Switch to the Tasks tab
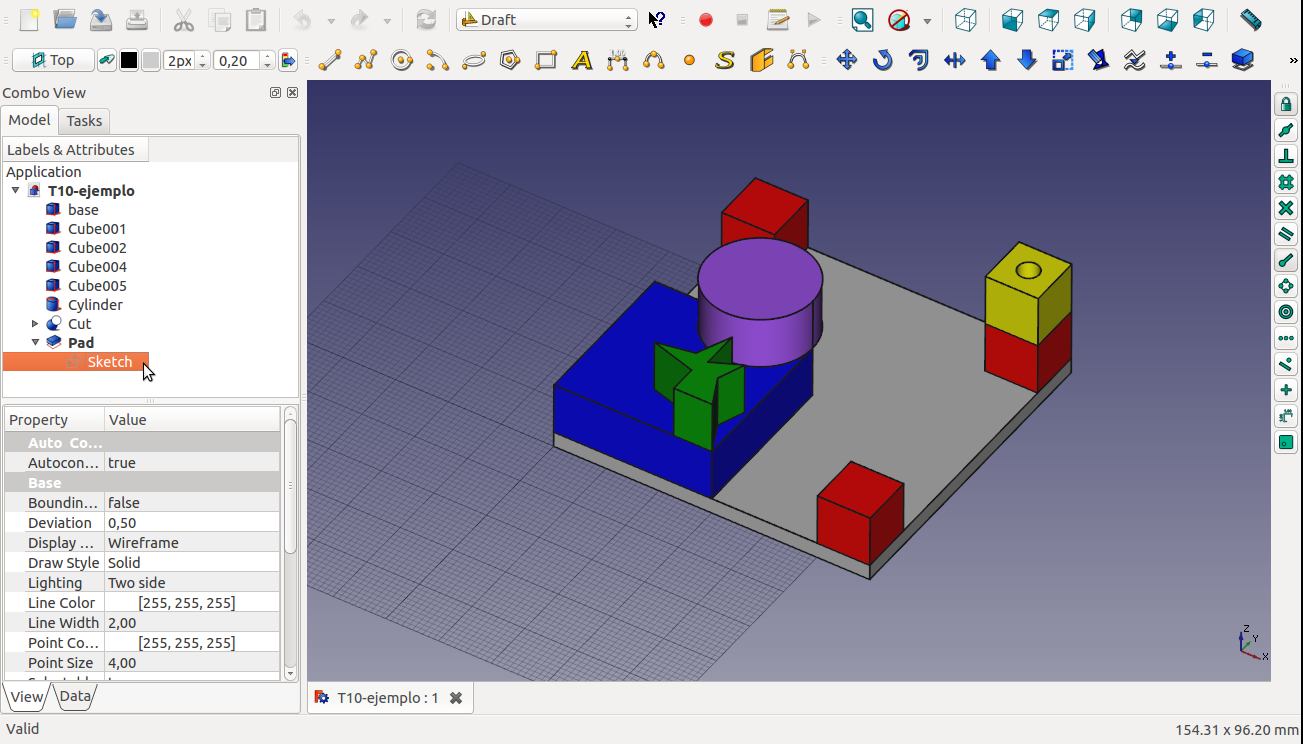This screenshot has width=1303, height=744. coord(84,121)
